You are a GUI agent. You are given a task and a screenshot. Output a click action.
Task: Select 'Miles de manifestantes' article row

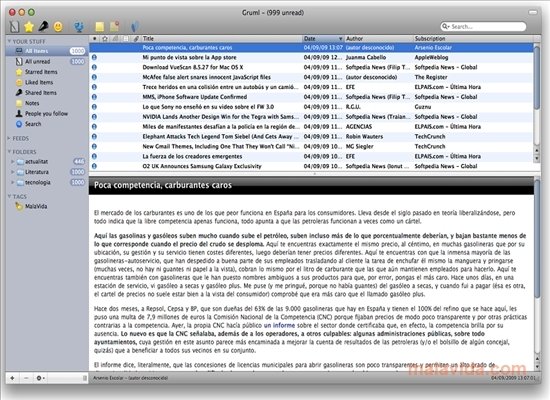[x=311, y=126]
